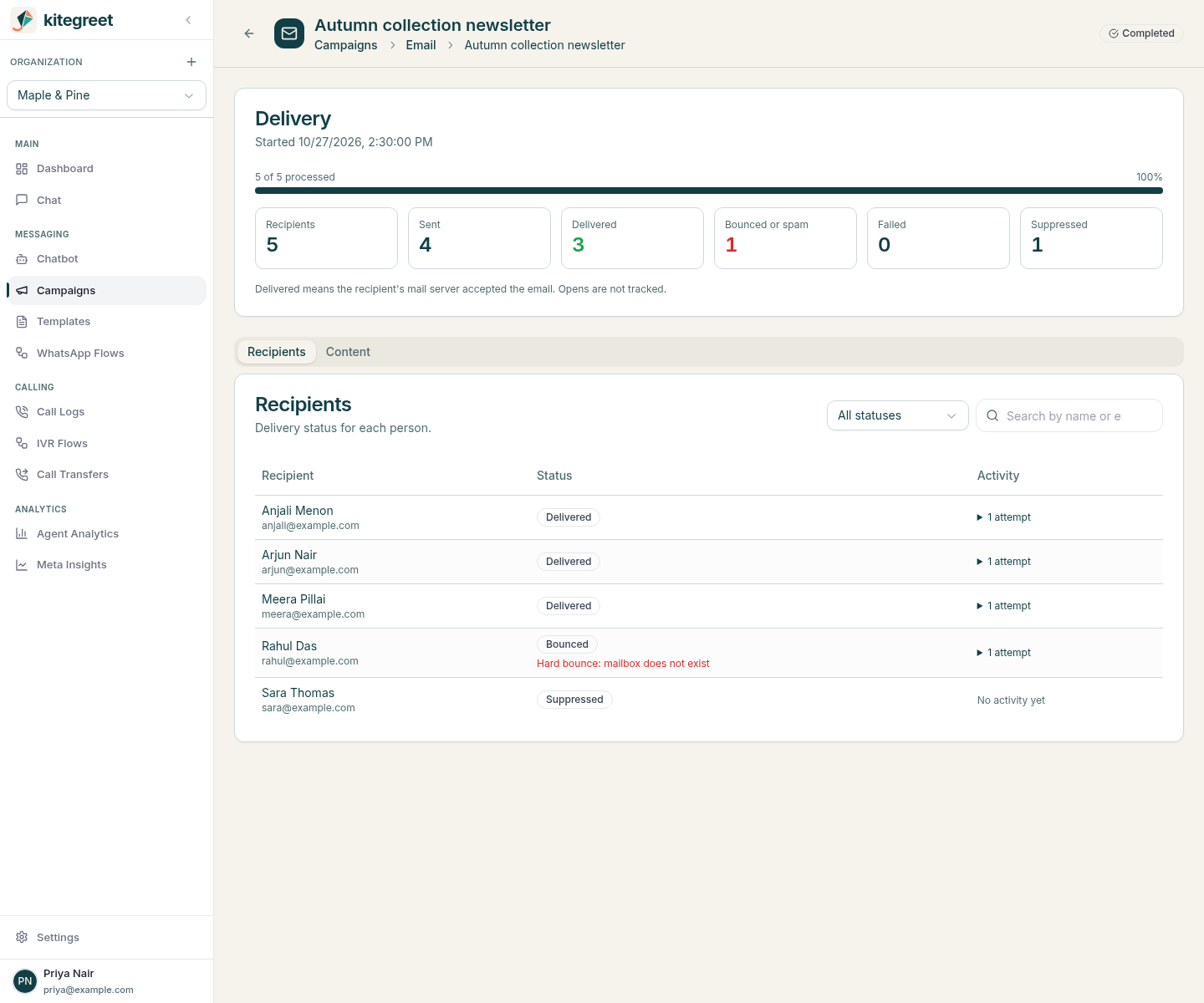Viewport: 1204px width, 1003px height.
Task: Open the All statuses filter dropdown
Action: coord(898,415)
